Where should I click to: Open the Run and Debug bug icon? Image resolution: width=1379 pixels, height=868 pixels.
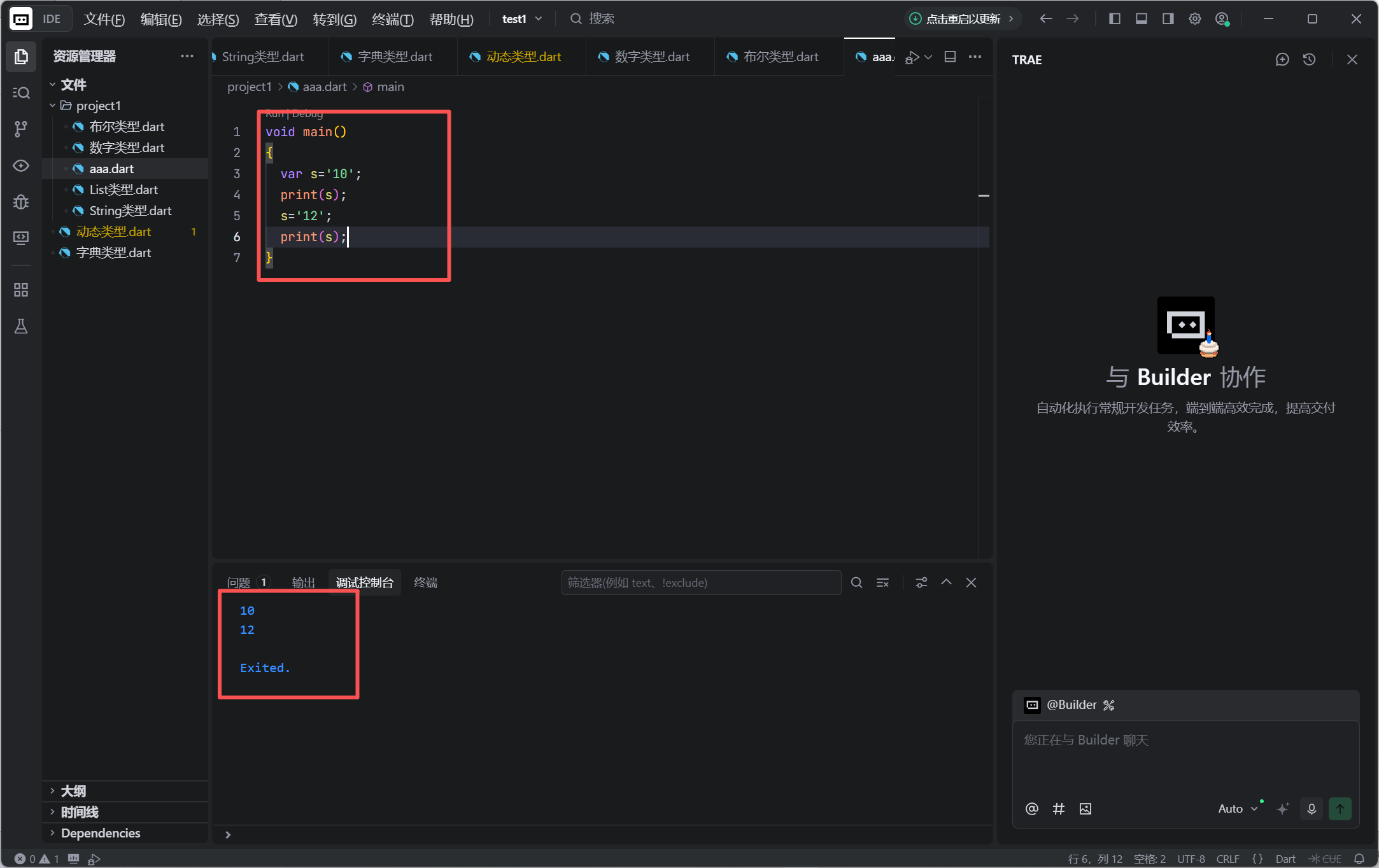point(21,202)
